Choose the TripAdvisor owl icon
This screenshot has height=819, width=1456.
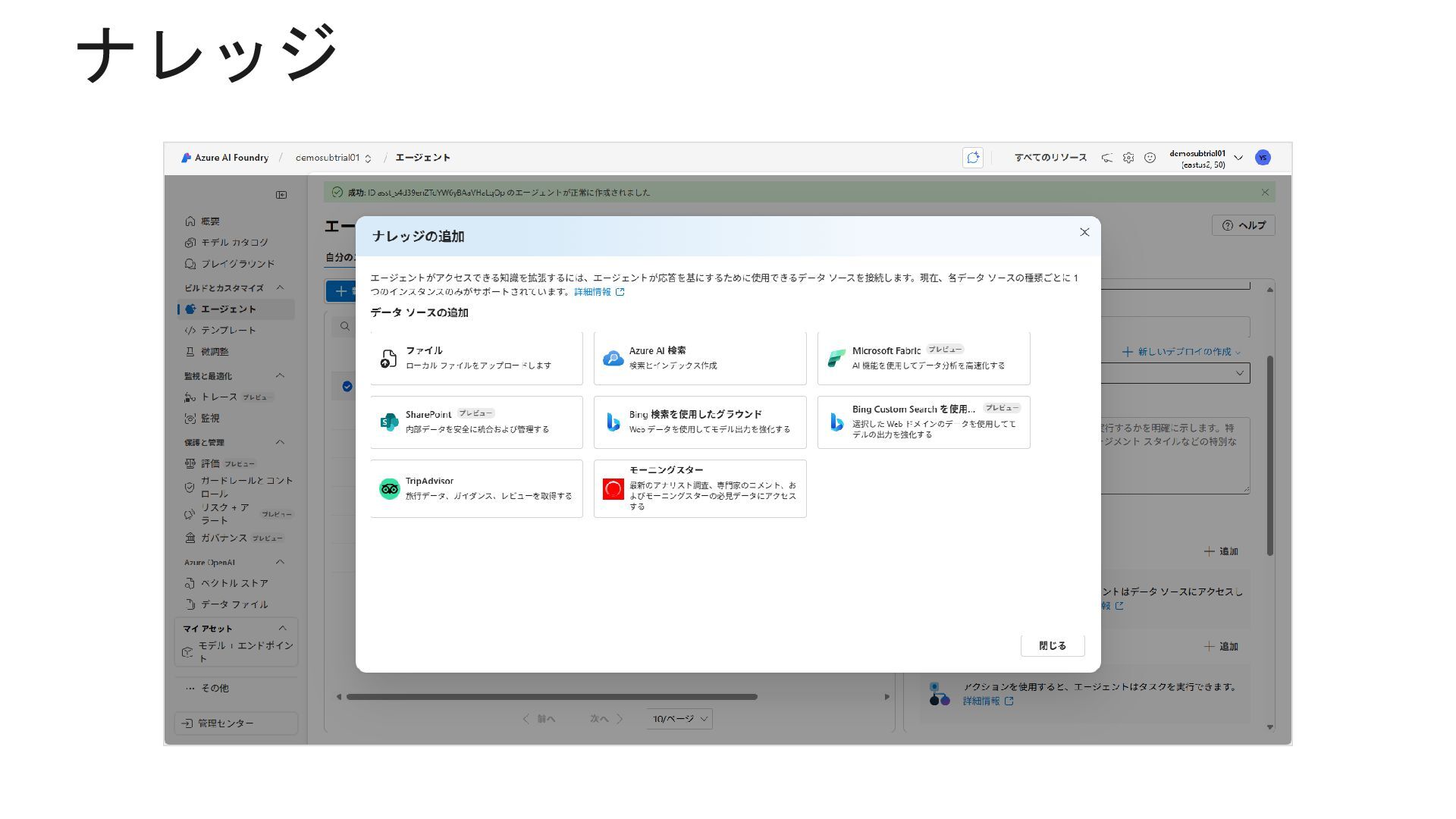pos(389,489)
